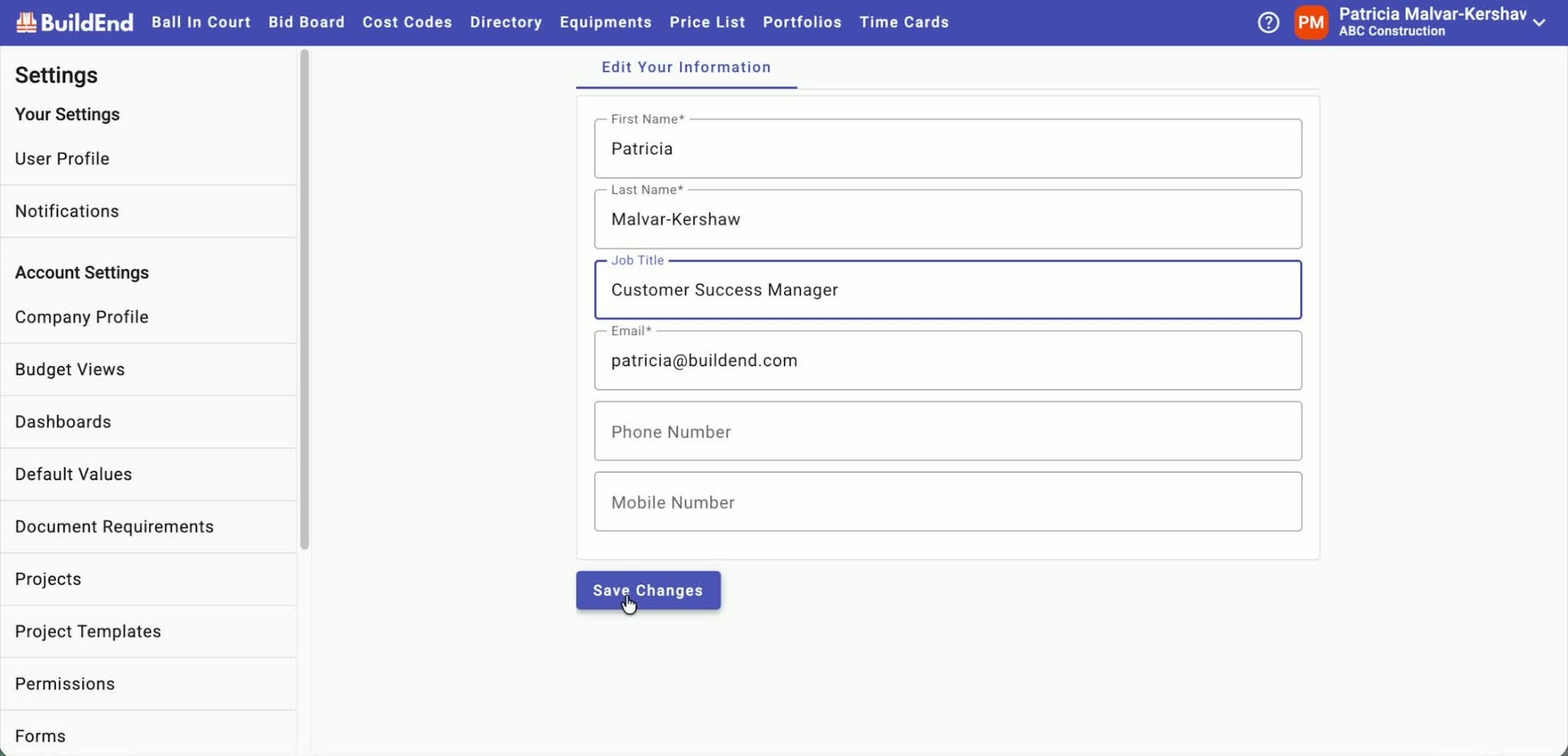
Task: Open the Ball In Court menu
Action: point(201,22)
